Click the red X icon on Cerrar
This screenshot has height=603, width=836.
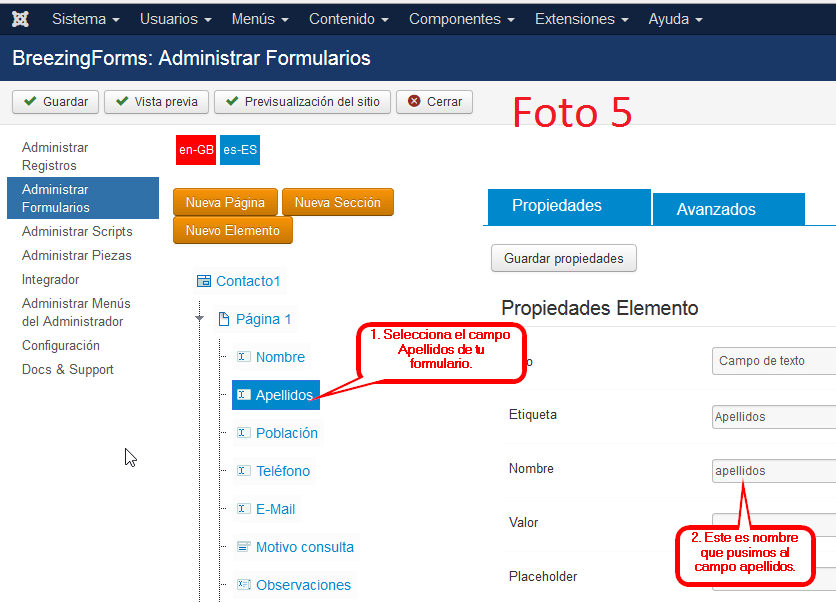click(x=414, y=101)
